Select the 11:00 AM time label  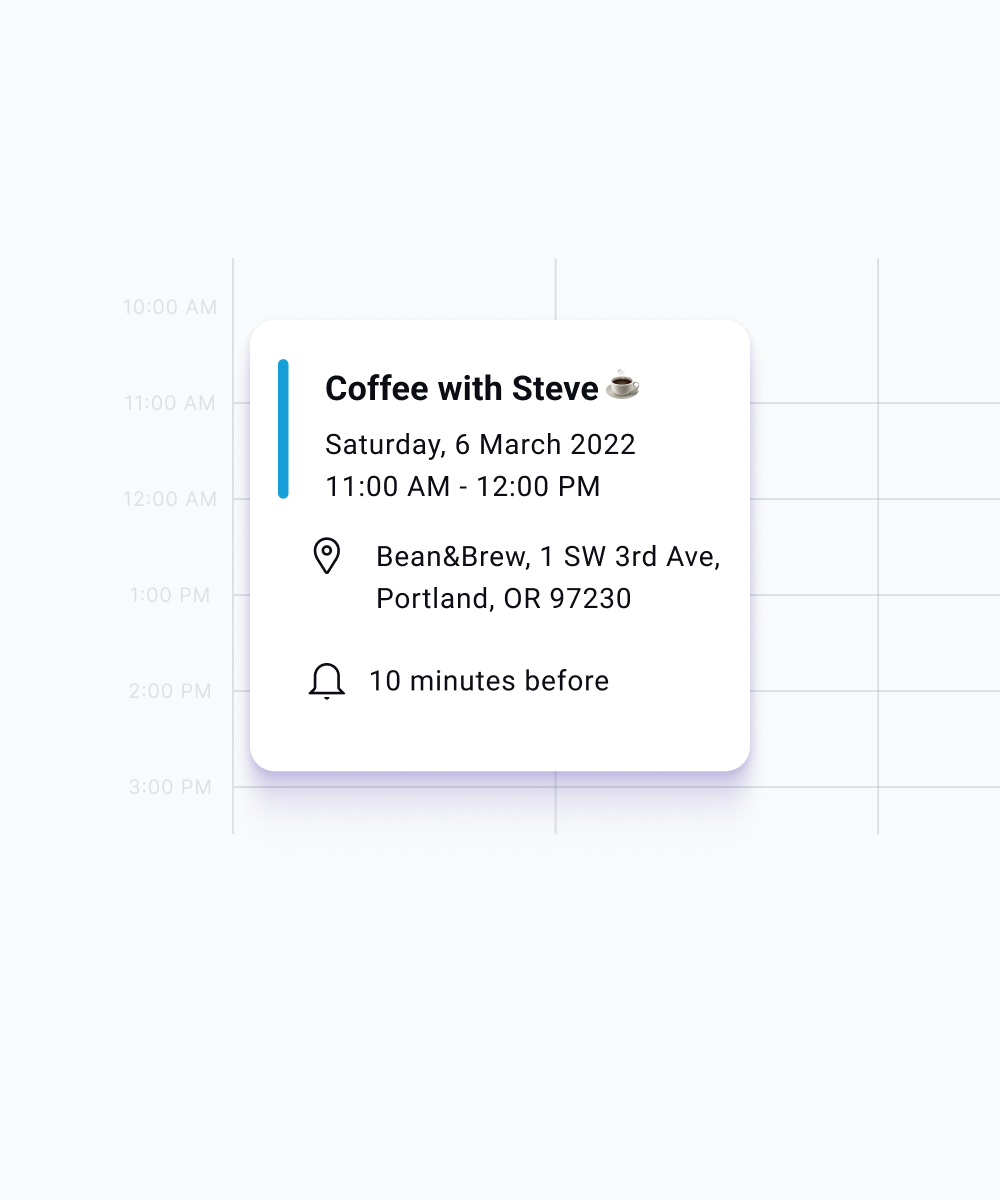169,404
